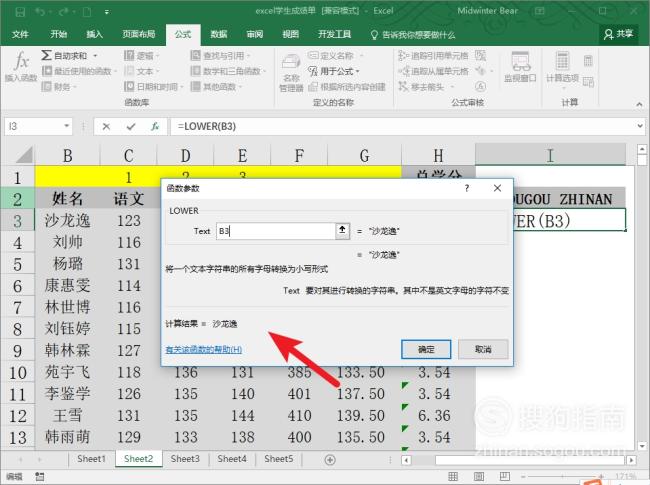Click the Calculate Sheet icon
This screenshot has width=650, height=485.
[x=588, y=82]
